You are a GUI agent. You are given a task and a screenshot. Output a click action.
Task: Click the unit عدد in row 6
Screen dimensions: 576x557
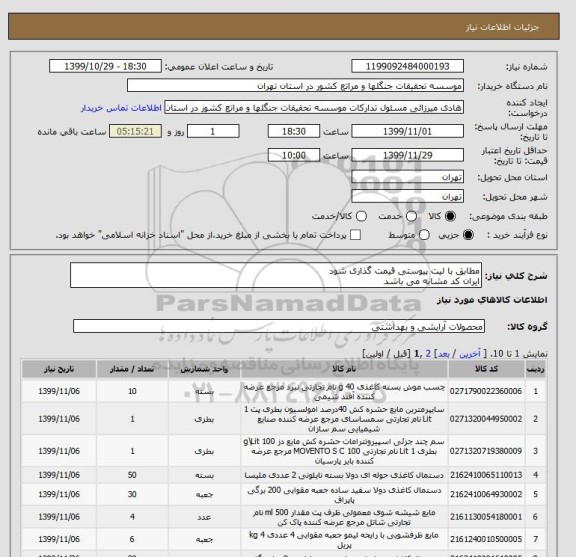204,517
